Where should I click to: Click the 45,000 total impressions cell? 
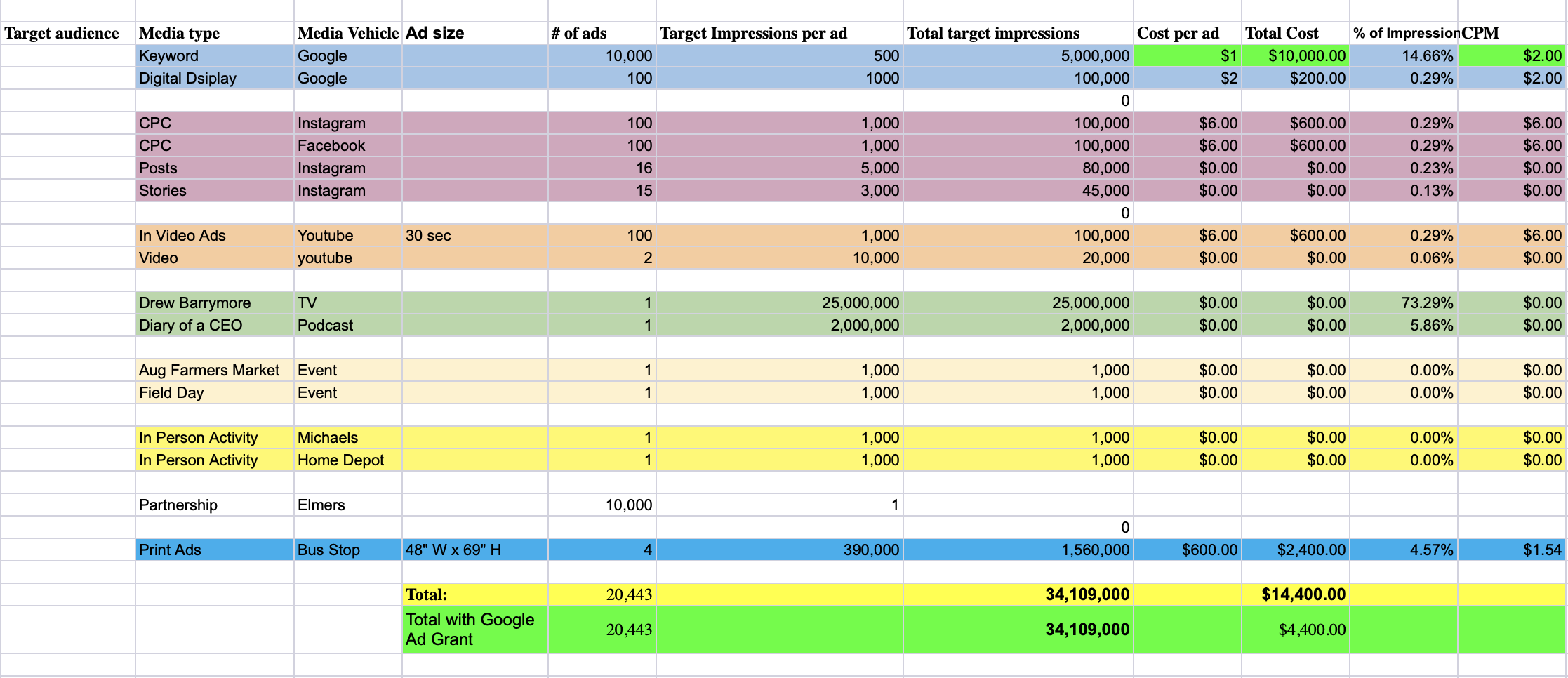[x=1018, y=190]
